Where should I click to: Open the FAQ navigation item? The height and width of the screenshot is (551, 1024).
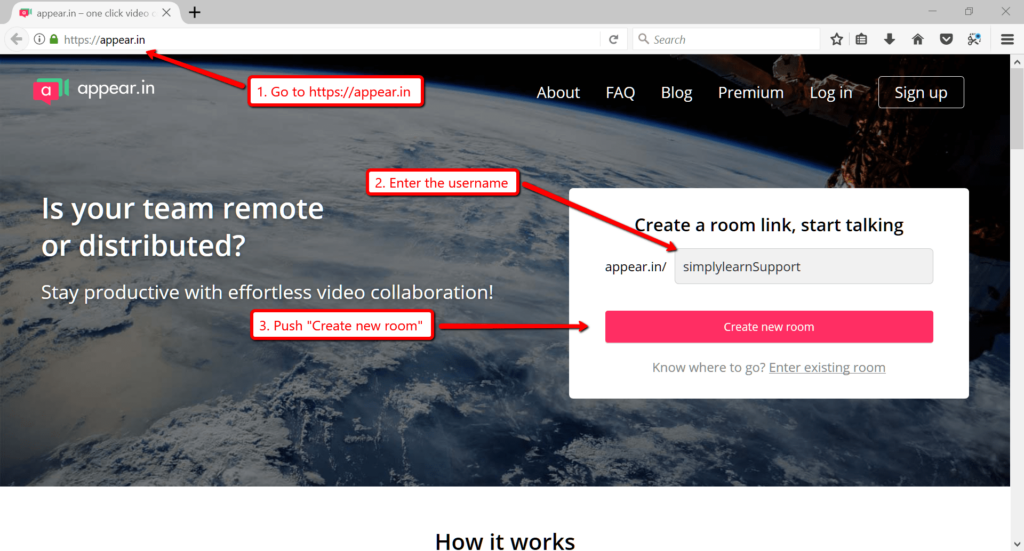620,92
